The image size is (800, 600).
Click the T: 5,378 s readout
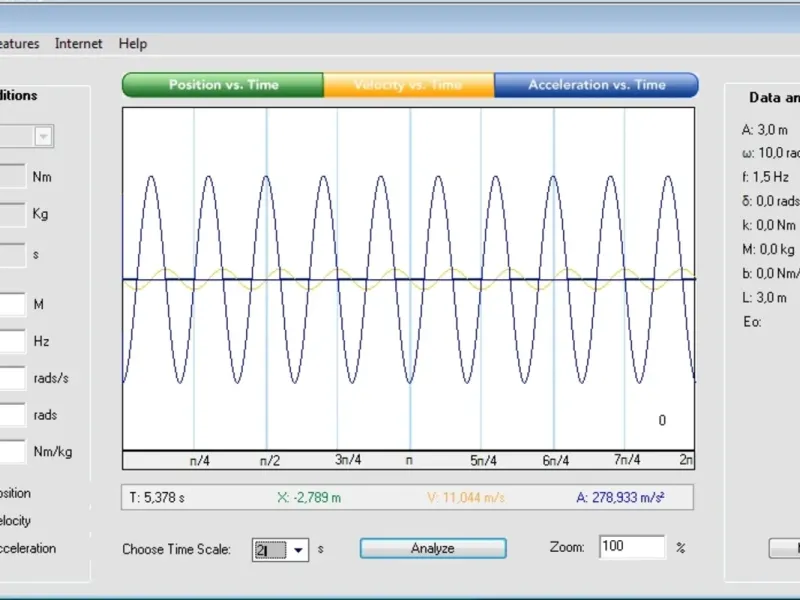[x=157, y=497]
